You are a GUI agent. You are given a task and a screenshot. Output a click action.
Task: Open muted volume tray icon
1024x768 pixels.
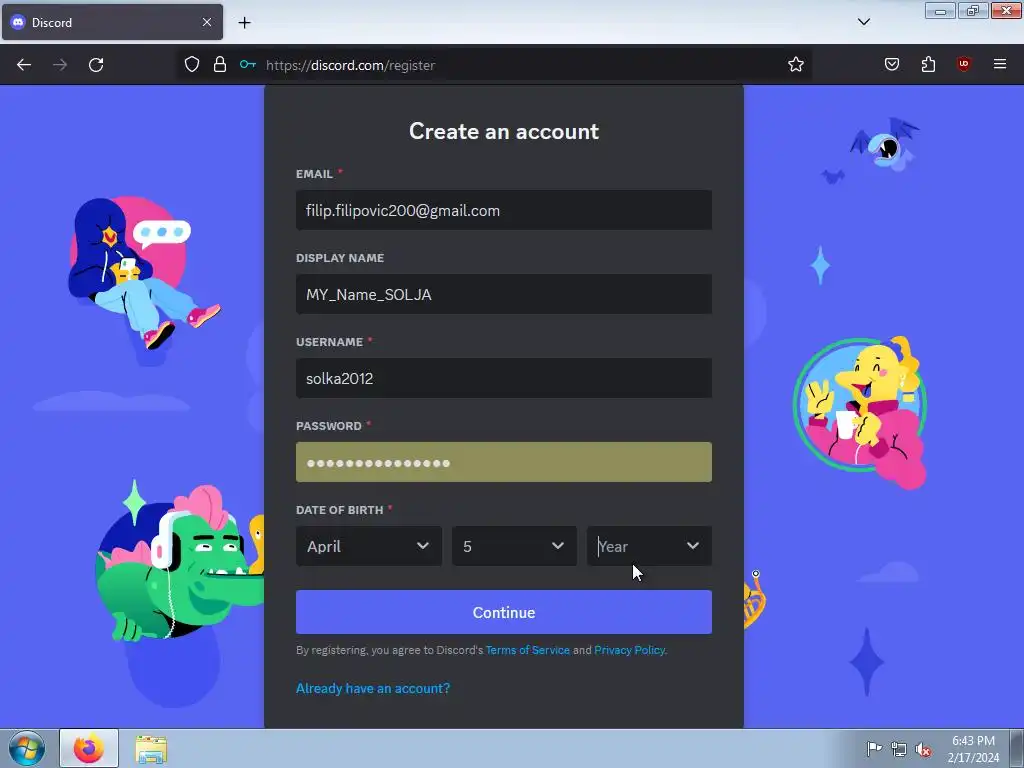tap(923, 749)
